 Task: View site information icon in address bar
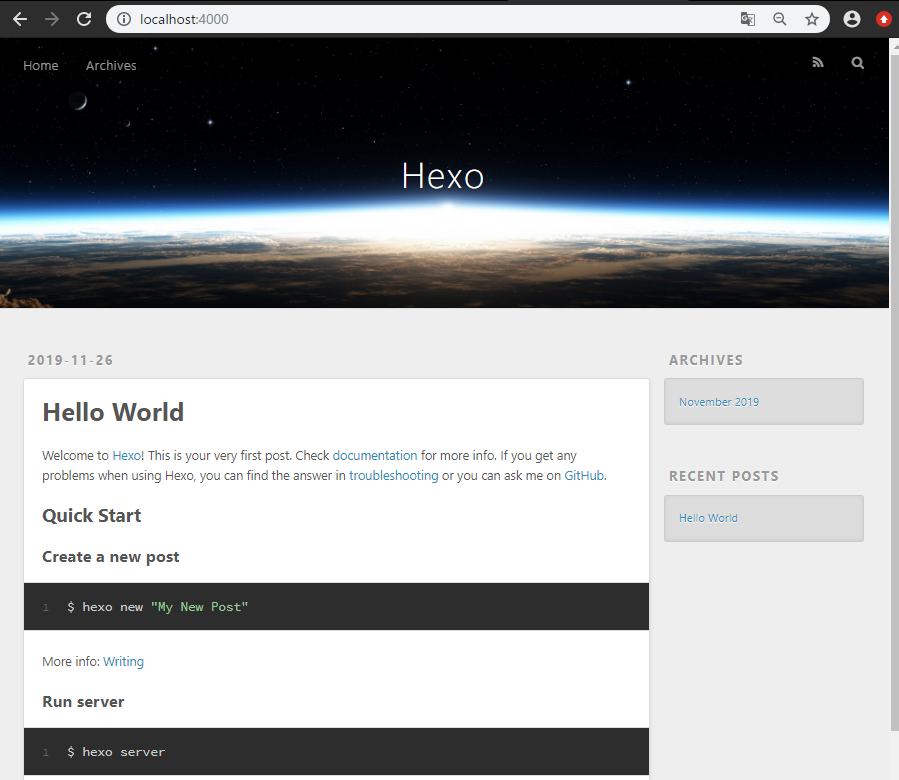(x=124, y=19)
